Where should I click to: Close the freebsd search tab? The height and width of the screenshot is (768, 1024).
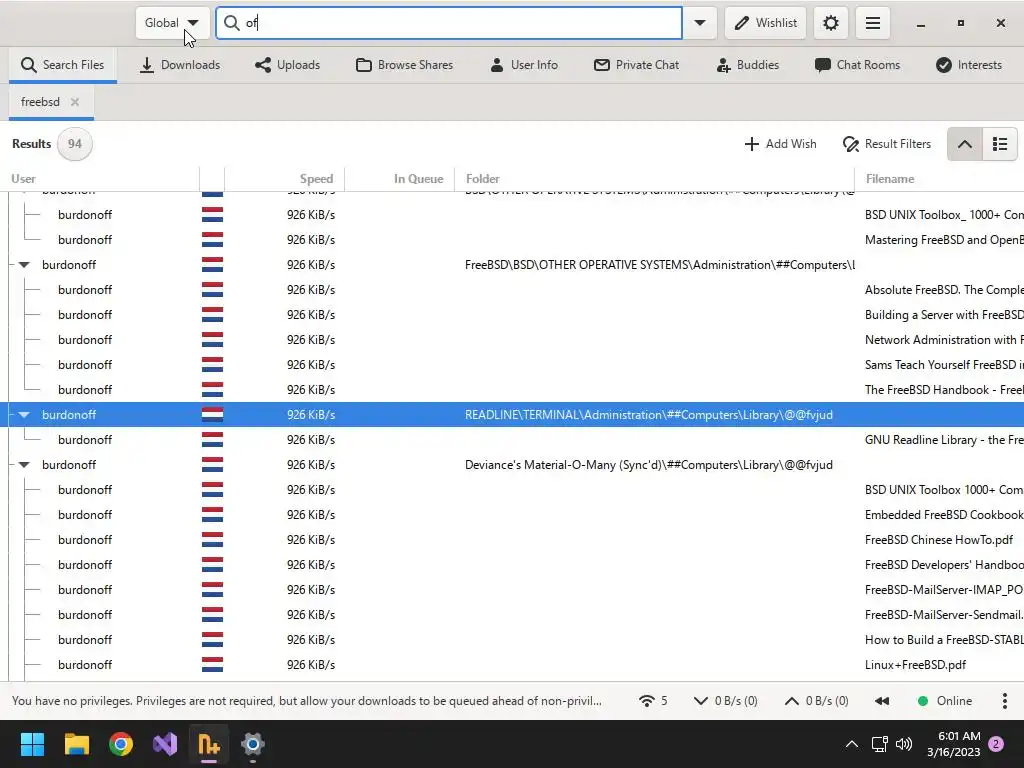pos(75,102)
